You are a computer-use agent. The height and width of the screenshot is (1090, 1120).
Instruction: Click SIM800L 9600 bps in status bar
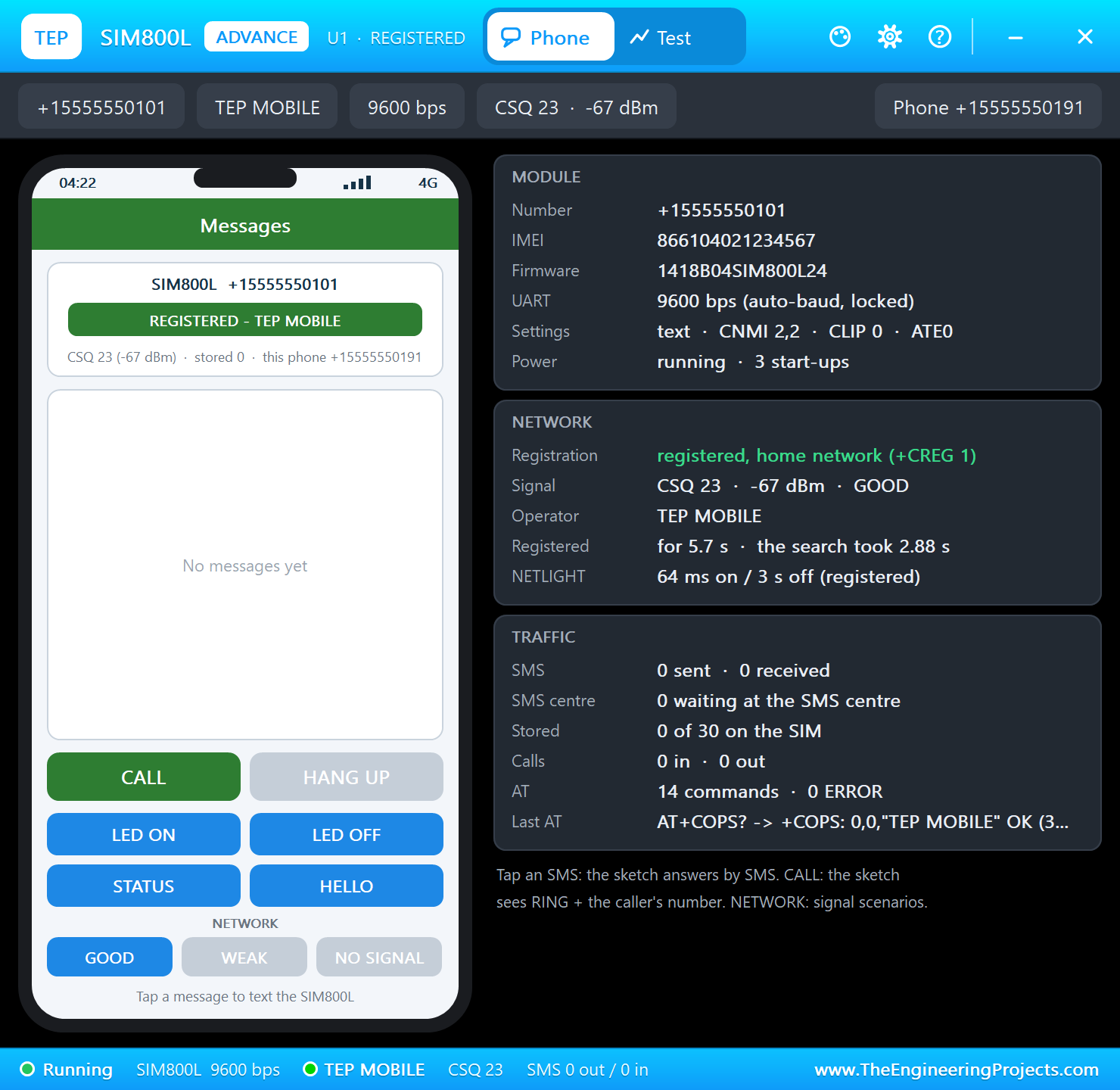click(x=208, y=1069)
